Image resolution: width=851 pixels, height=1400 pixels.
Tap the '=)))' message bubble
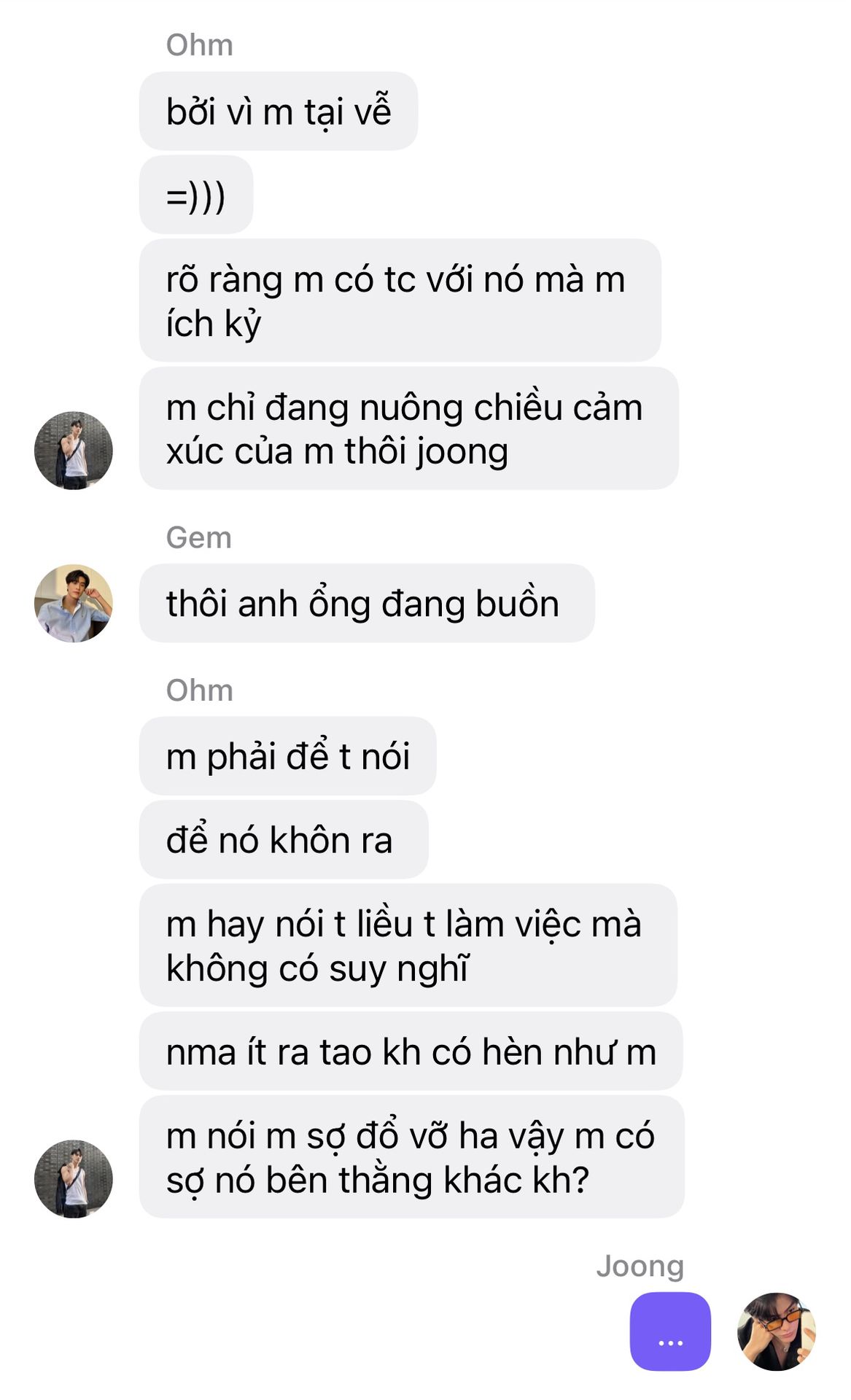pyautogui.click(x=196, y=195)
